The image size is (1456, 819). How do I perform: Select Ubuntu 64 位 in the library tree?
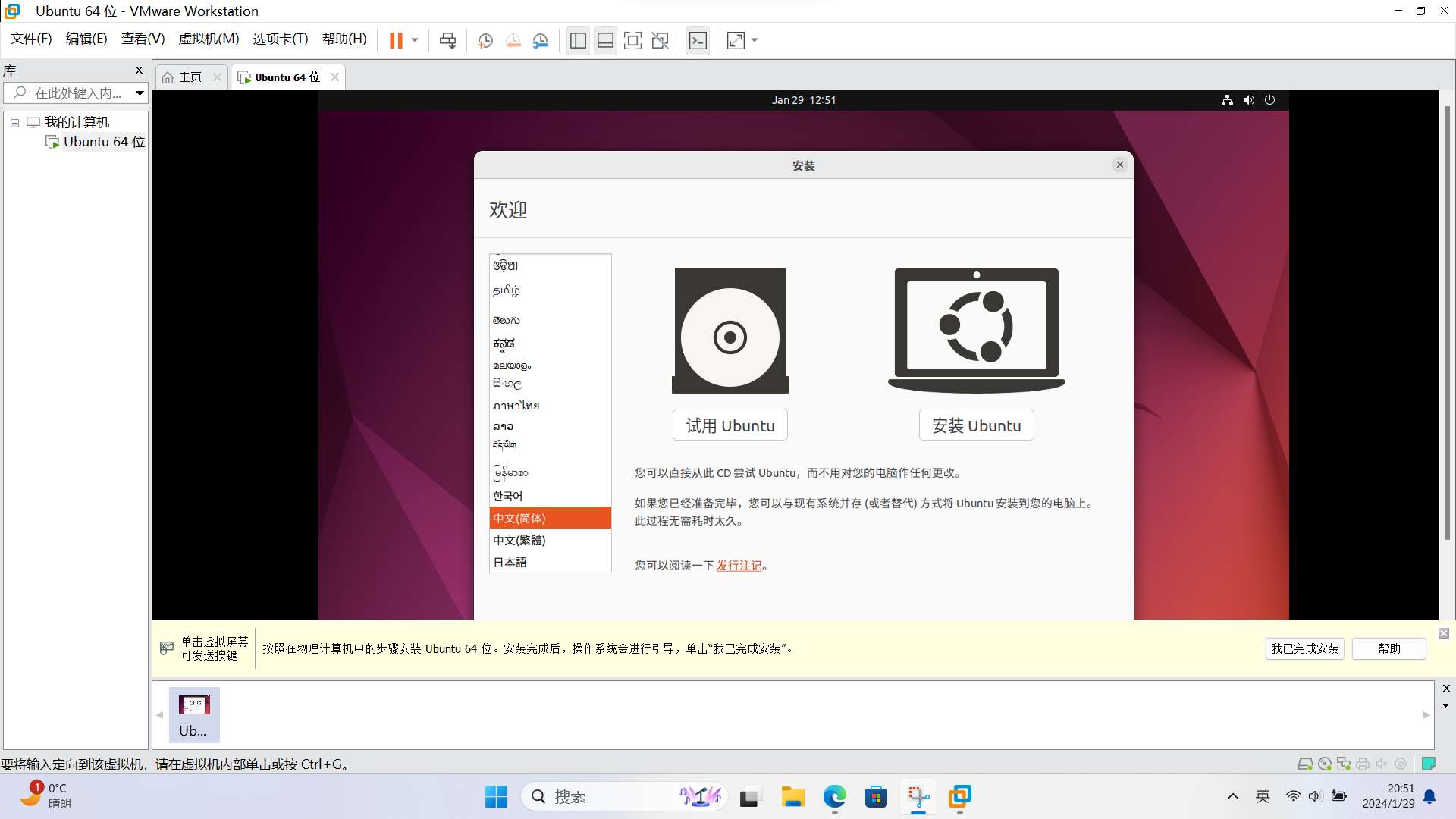coord(104,142)
